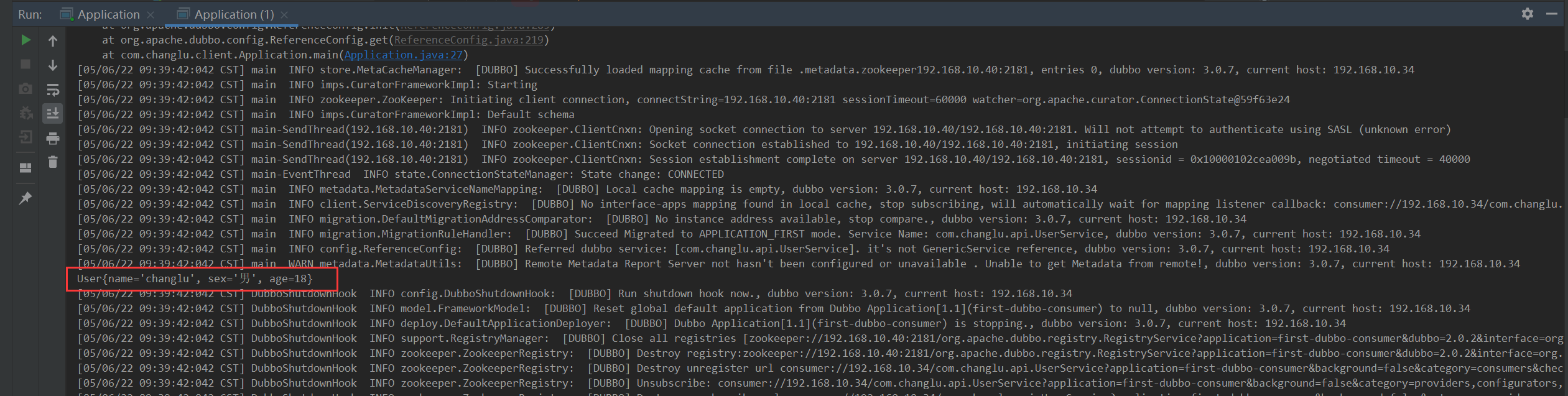1568x396 pixels.
Task: Clear all console output with the trash icon
Action: coord(53,162)
